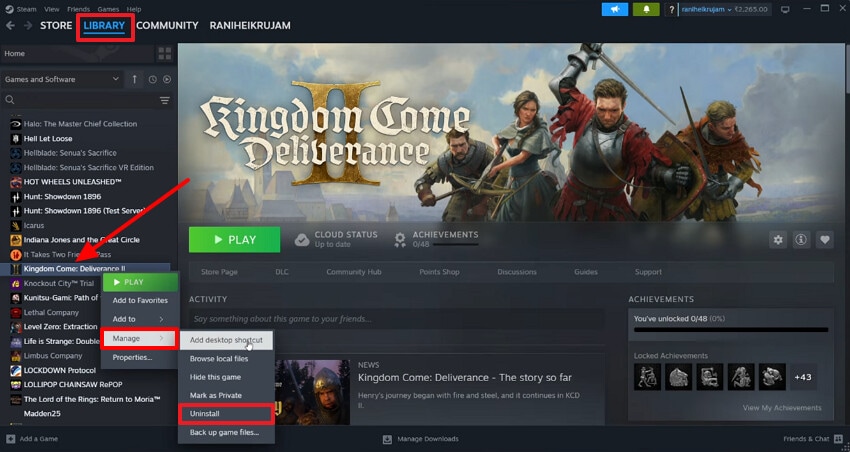Open the Community Hub link

[x=354, y=272]
